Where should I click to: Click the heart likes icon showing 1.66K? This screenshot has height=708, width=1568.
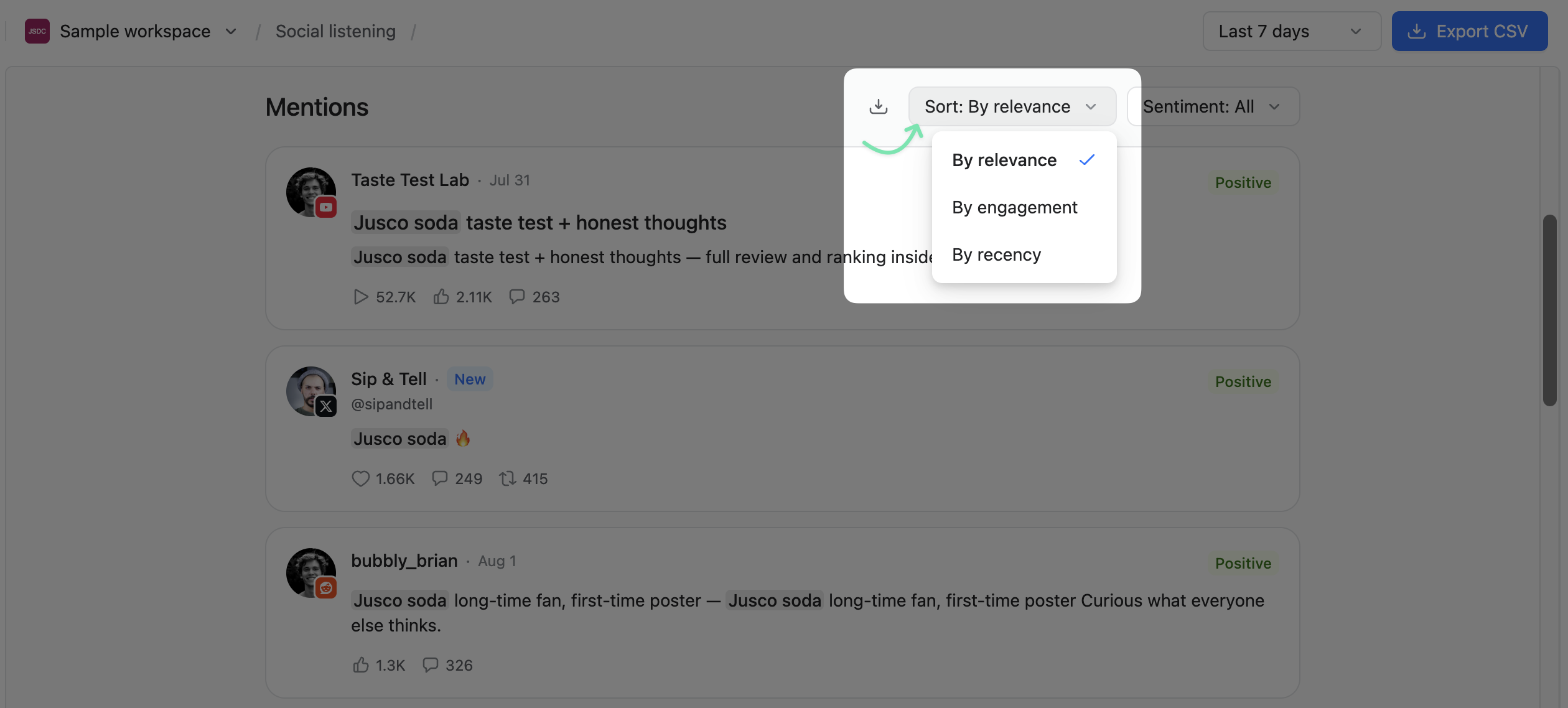360,478
